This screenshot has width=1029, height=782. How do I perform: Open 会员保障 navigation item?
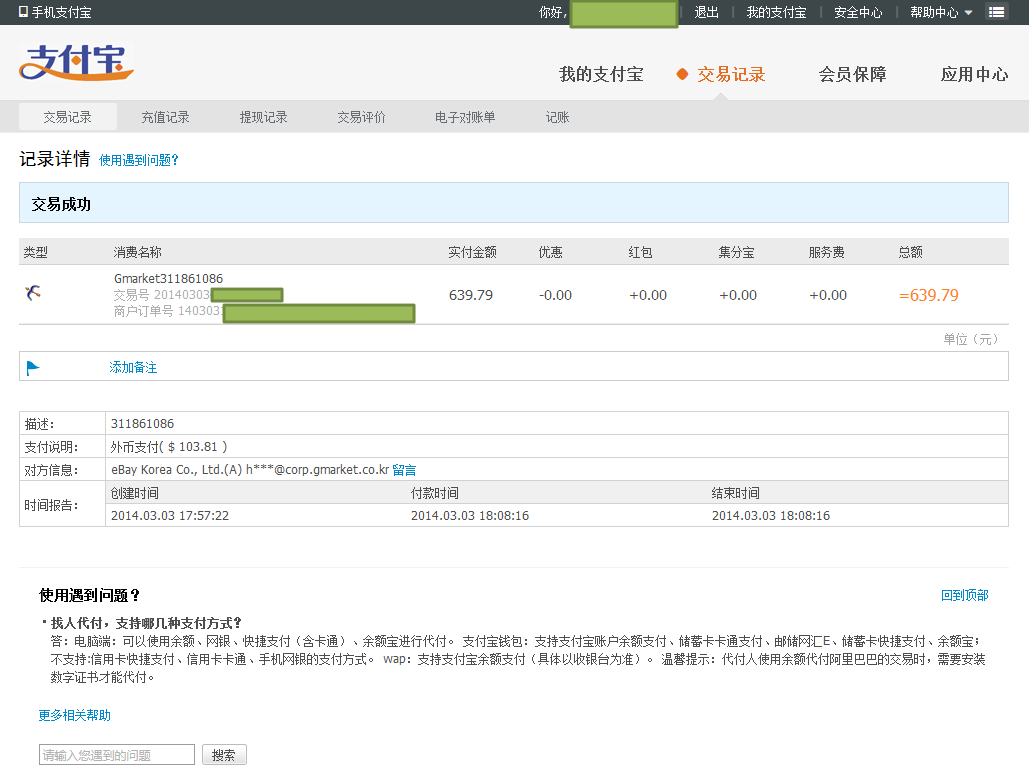(x=852, y=74)
